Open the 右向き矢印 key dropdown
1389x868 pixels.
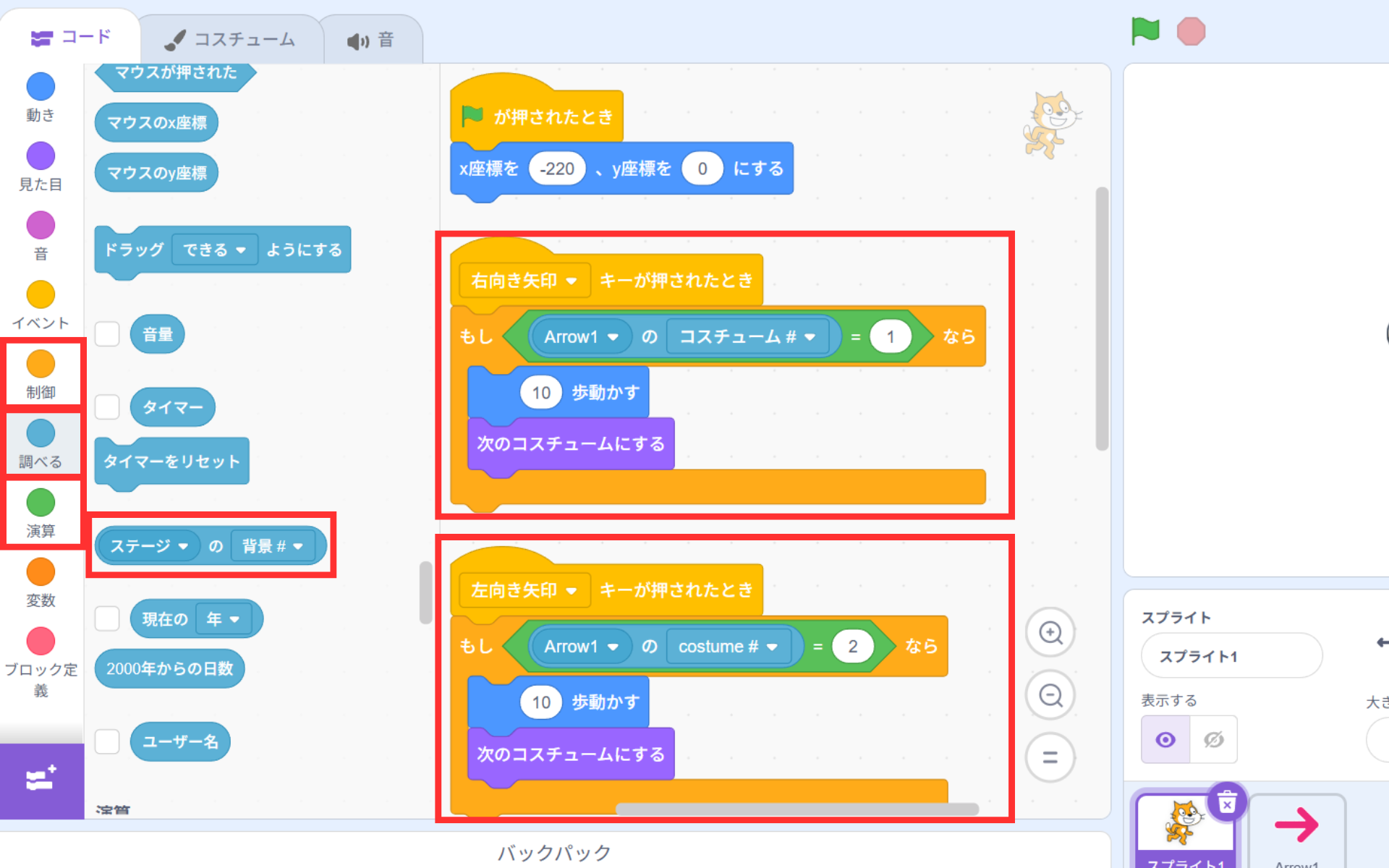coord(524,281)
